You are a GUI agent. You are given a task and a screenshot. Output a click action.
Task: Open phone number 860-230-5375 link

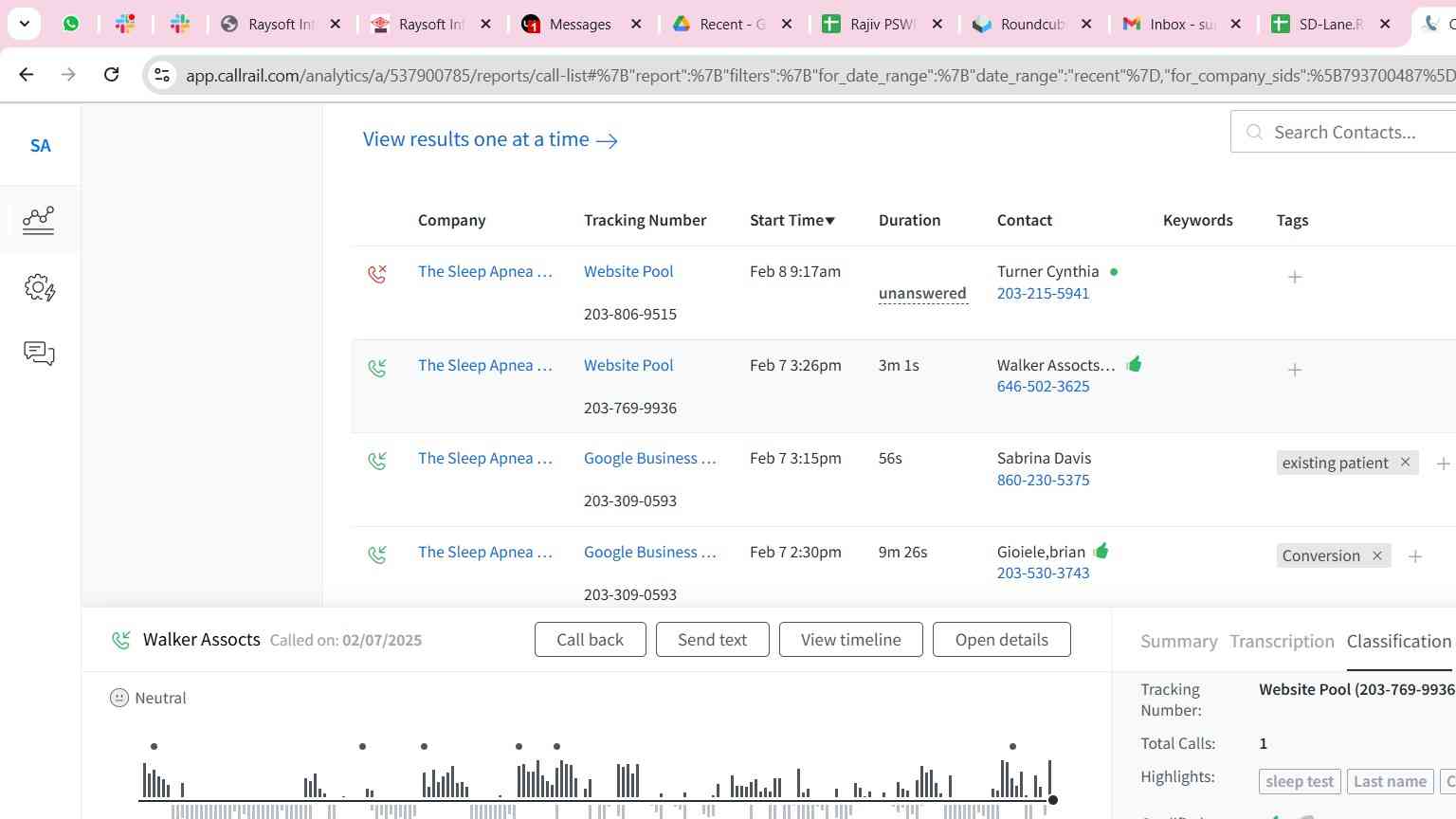1043,481
